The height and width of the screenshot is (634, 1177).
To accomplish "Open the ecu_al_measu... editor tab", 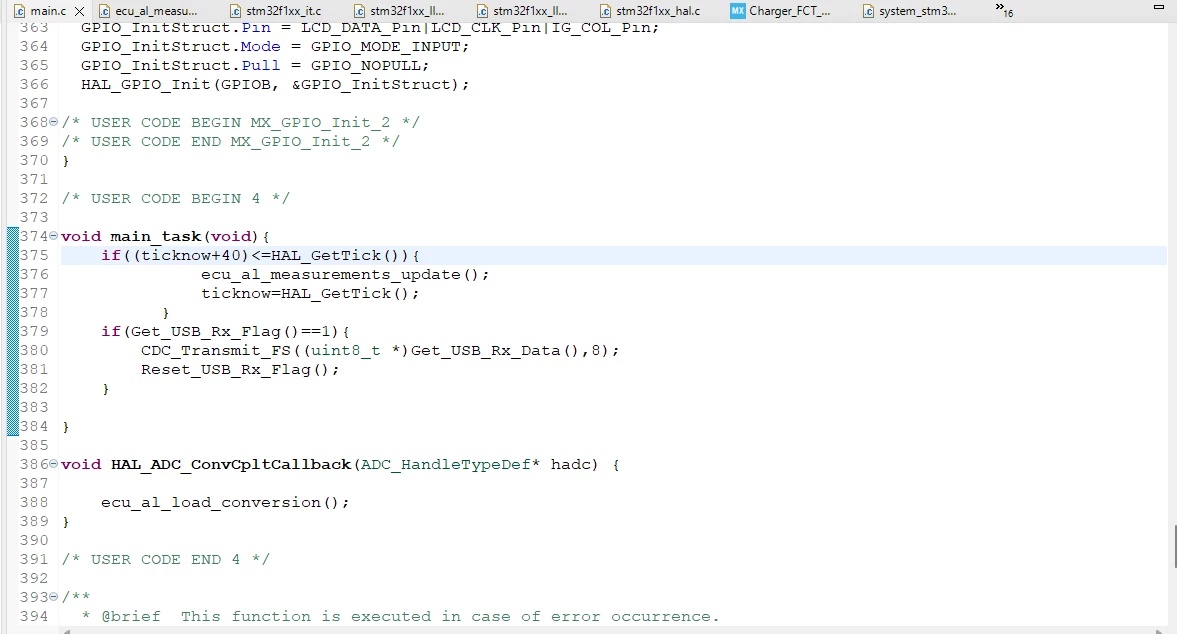I will pyautogui.click(x=149, y=11).
